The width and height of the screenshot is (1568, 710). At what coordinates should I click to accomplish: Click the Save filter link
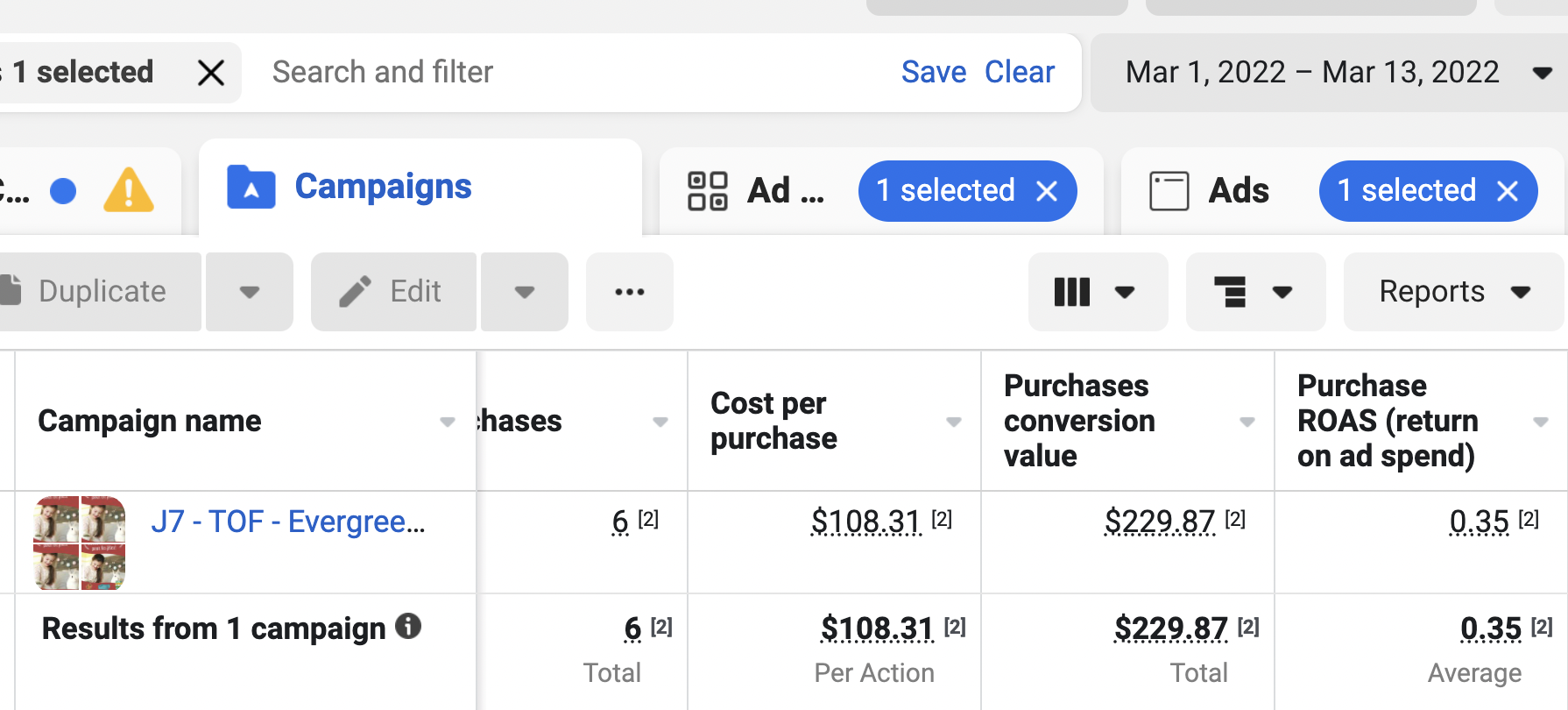pos(933,73)
